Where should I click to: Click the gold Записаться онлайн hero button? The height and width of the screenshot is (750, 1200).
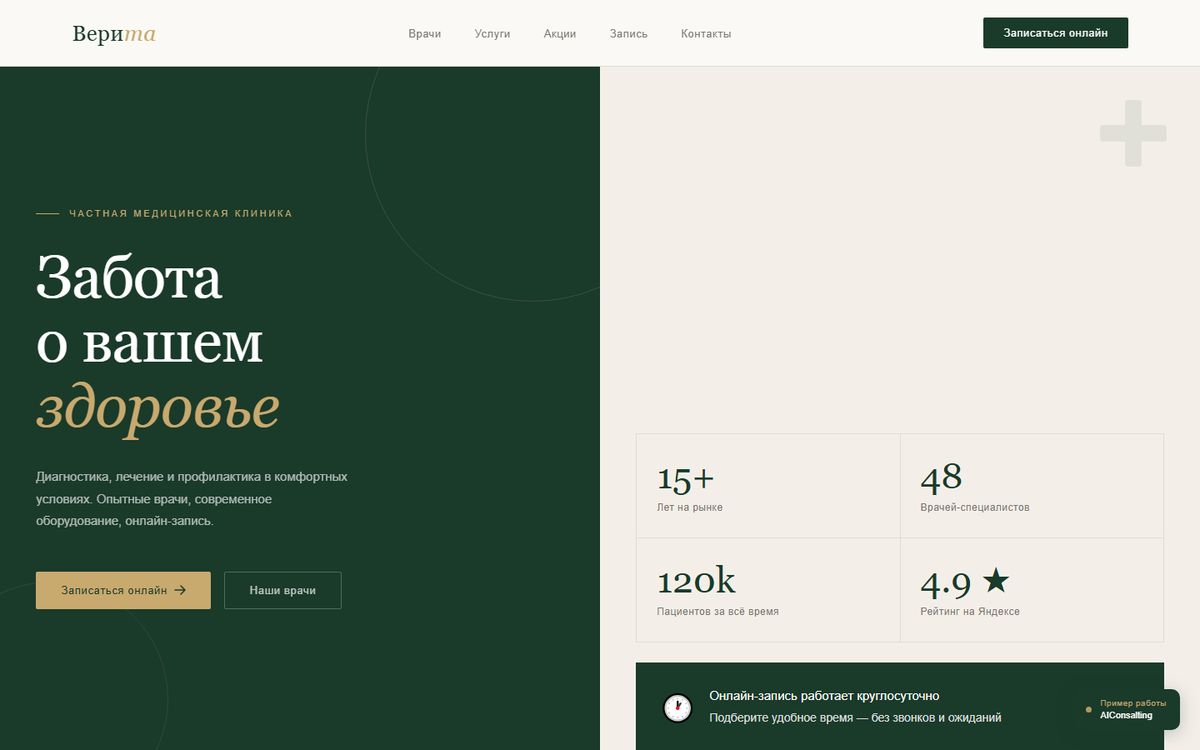tap(123, 590)
